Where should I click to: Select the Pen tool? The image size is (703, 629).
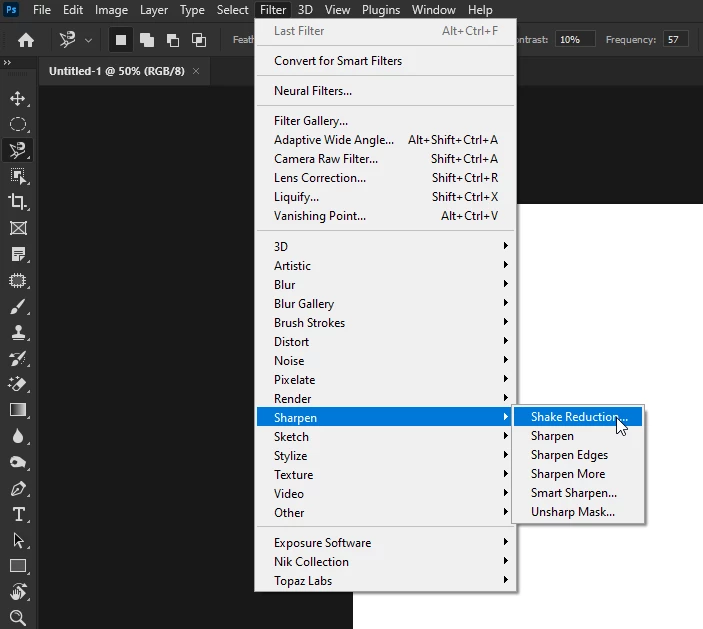click(x=18, y=488)
